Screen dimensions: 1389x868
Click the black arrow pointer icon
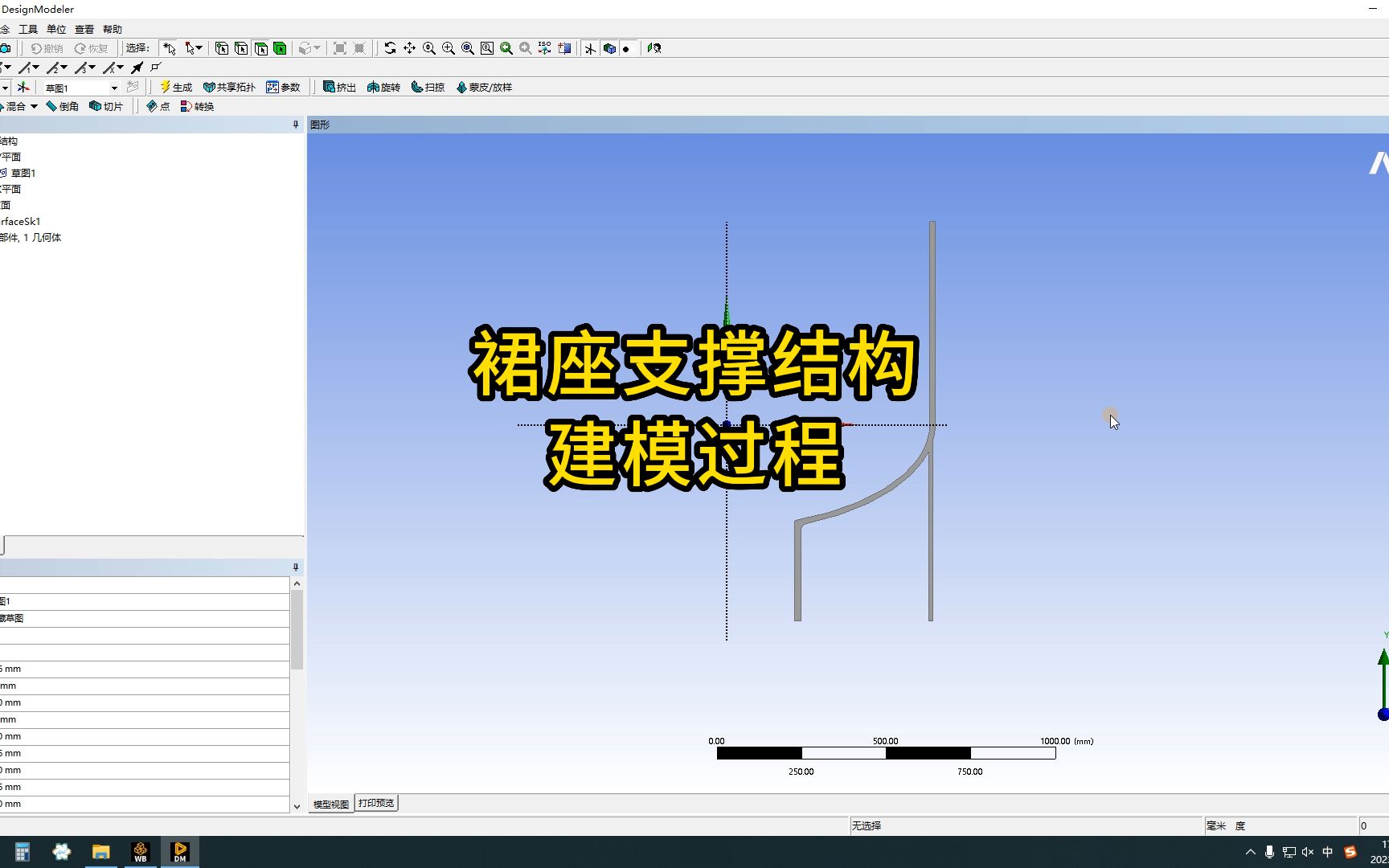(137, 68)
